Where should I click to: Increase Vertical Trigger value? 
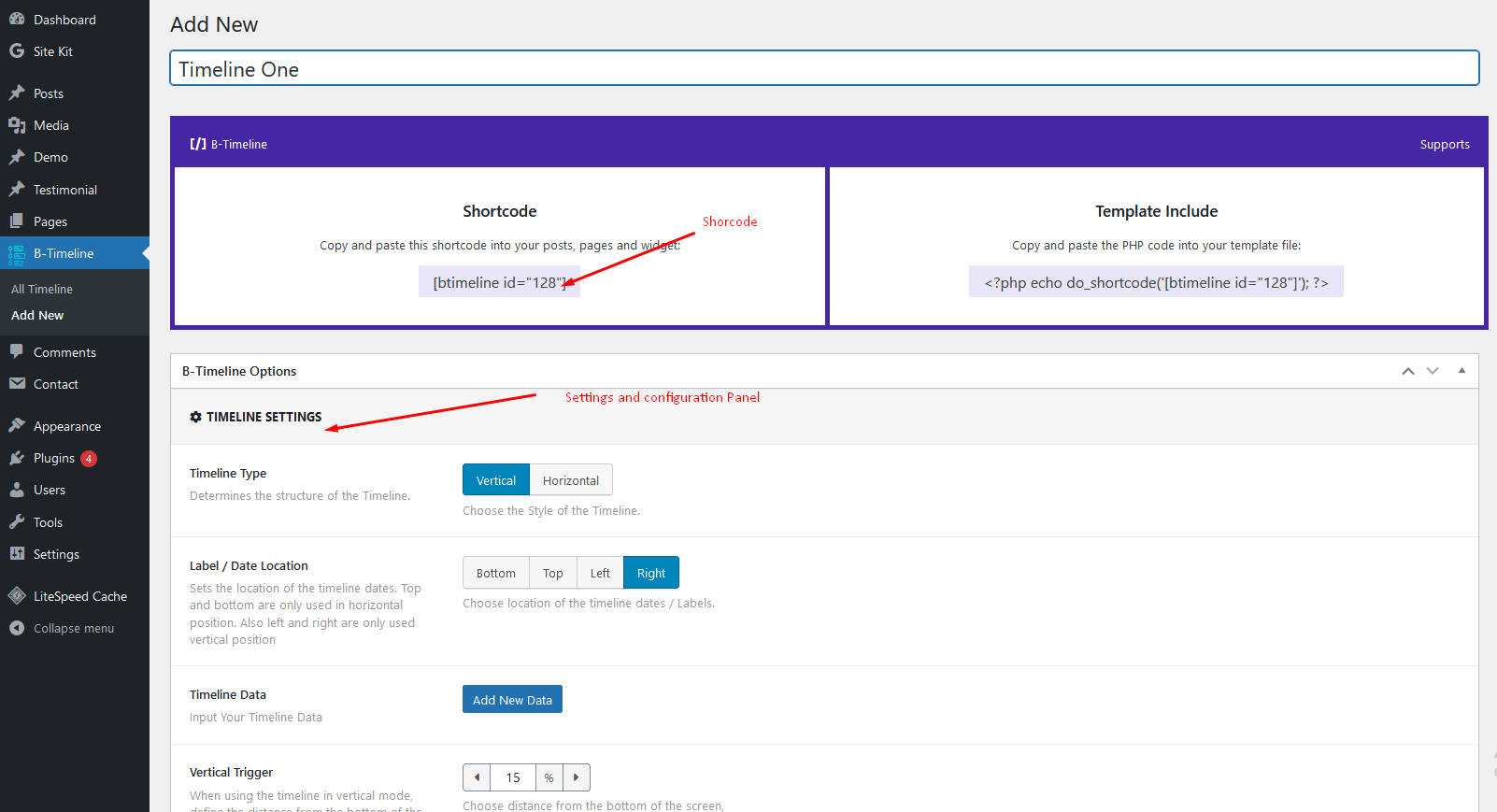pos(577,777)
